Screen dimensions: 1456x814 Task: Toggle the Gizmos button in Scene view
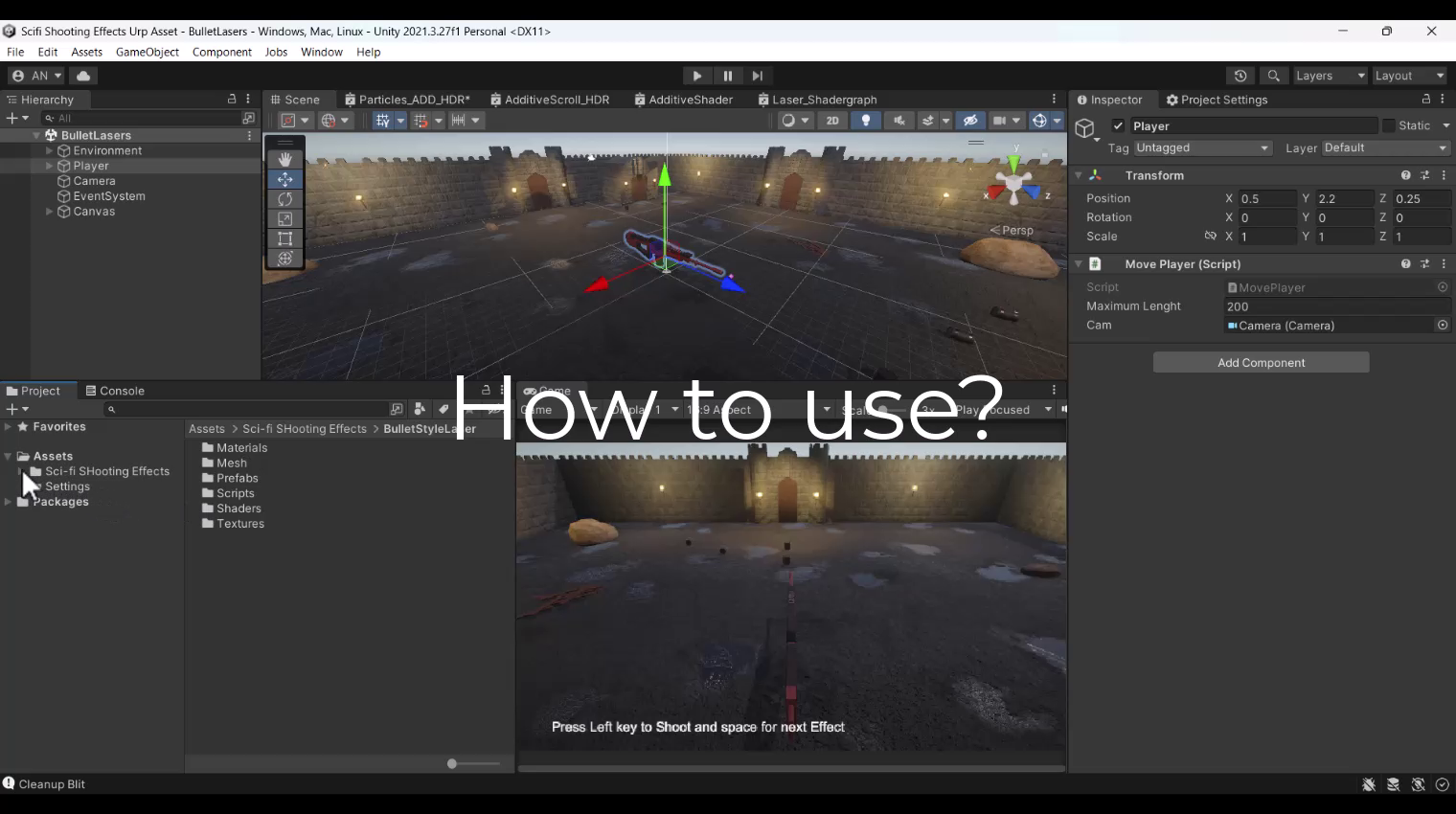1039,121
